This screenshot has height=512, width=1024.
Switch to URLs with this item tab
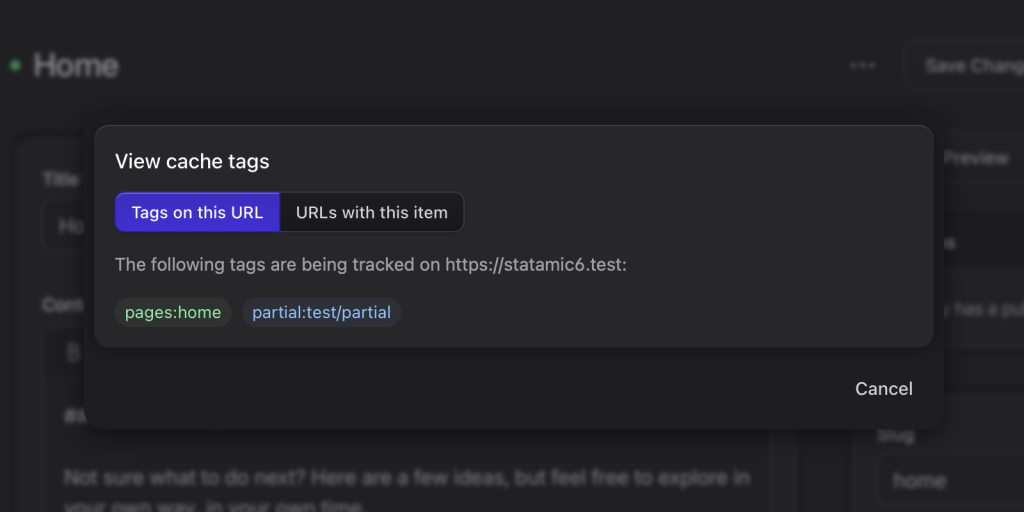click(x=372, y=212)
